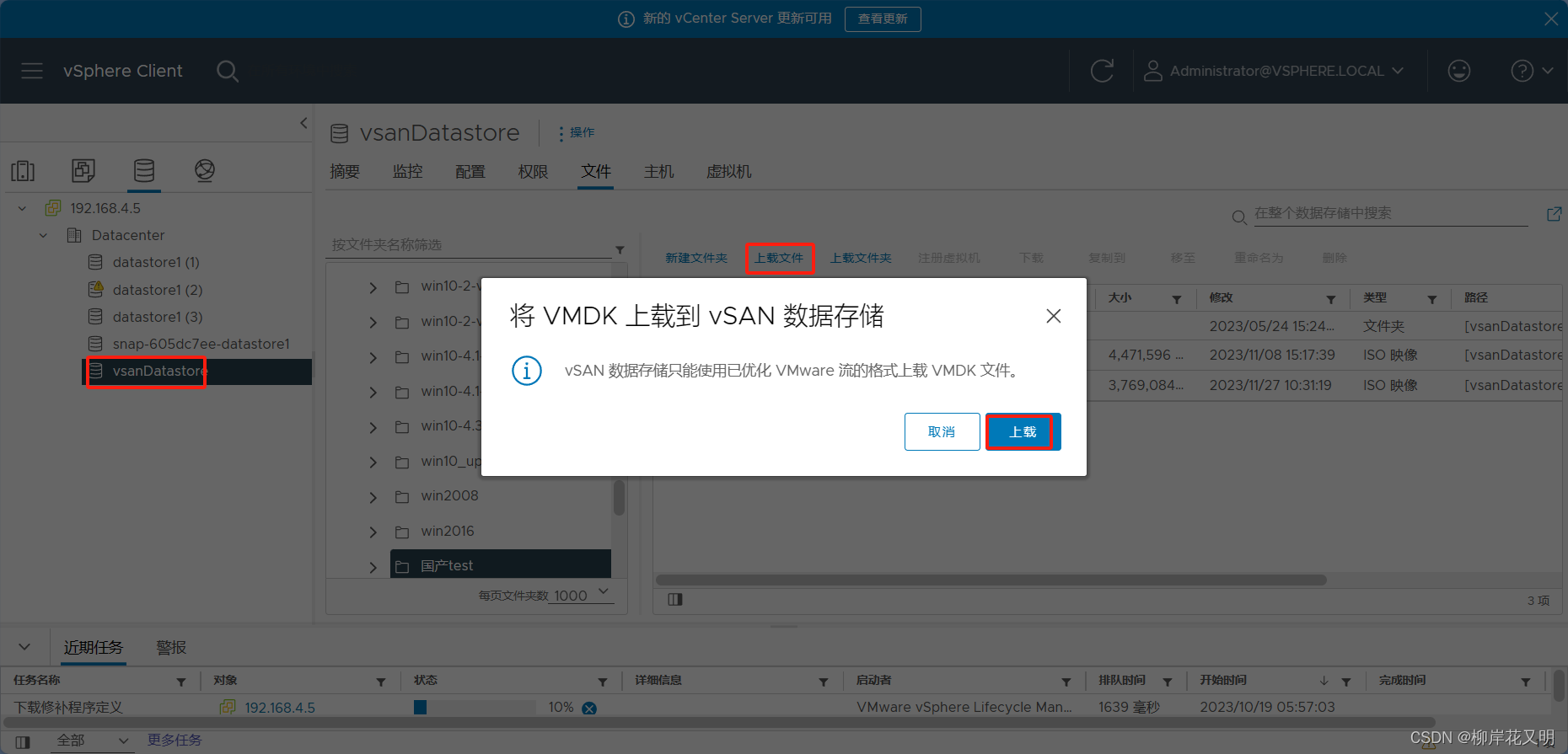The image size is (1568, 754).
Task: Switch to Networking inventory icon
Action: [x=205, y=171]
